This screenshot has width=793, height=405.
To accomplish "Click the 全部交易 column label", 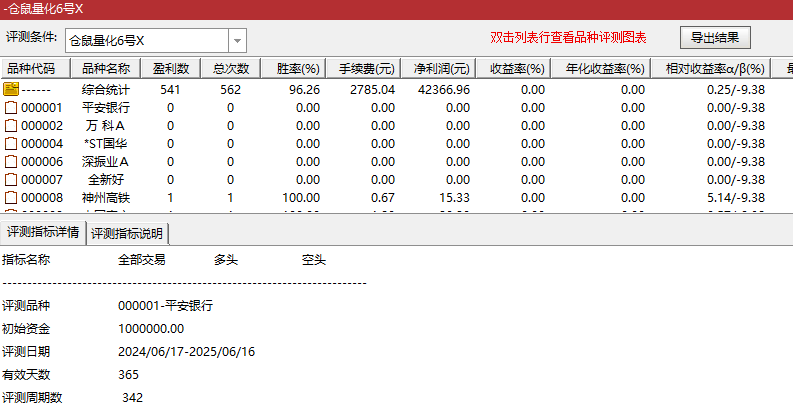I will pyautogui.click(x=142, y=260).
